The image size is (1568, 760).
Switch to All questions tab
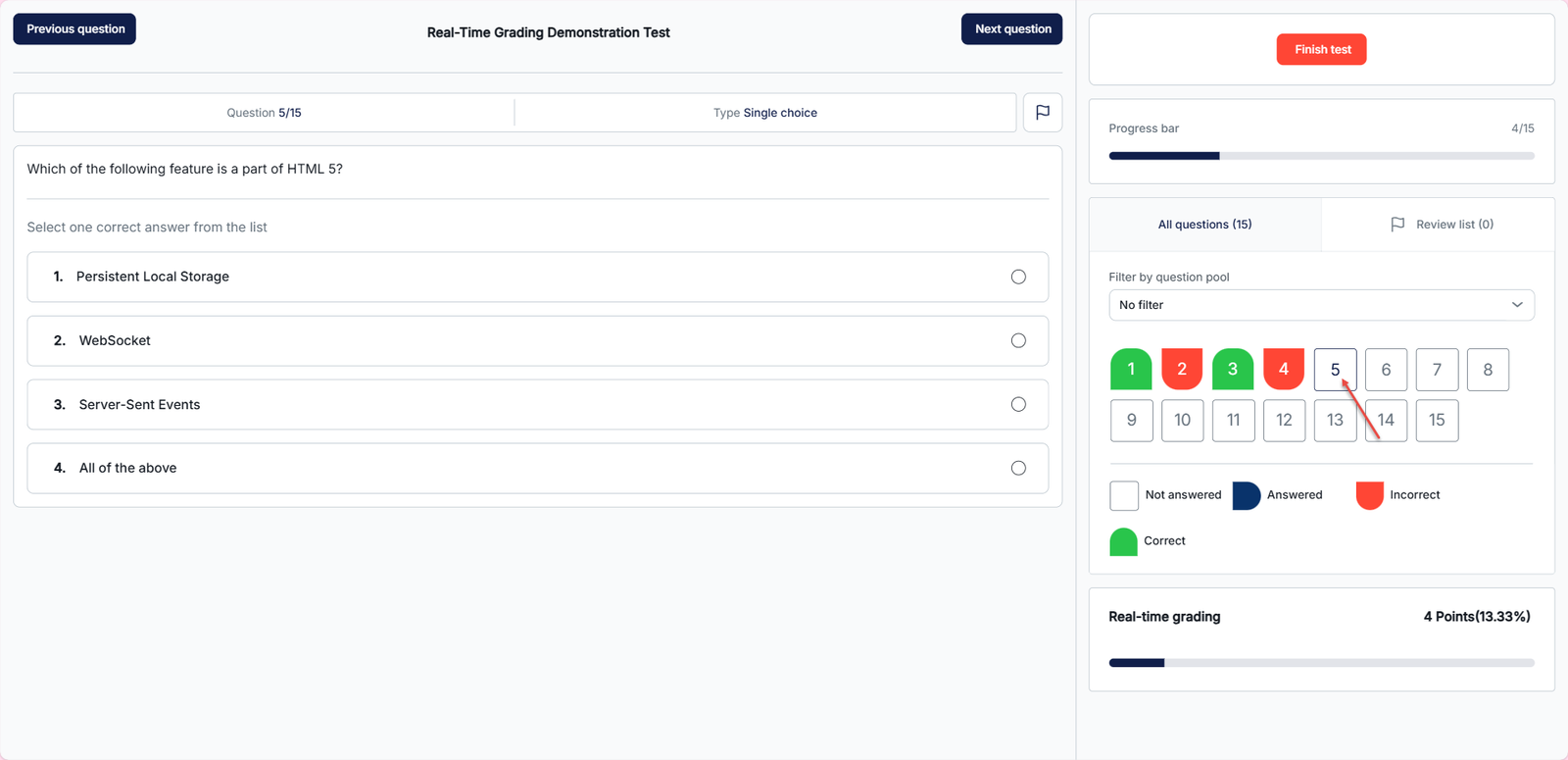(1204, 225)
